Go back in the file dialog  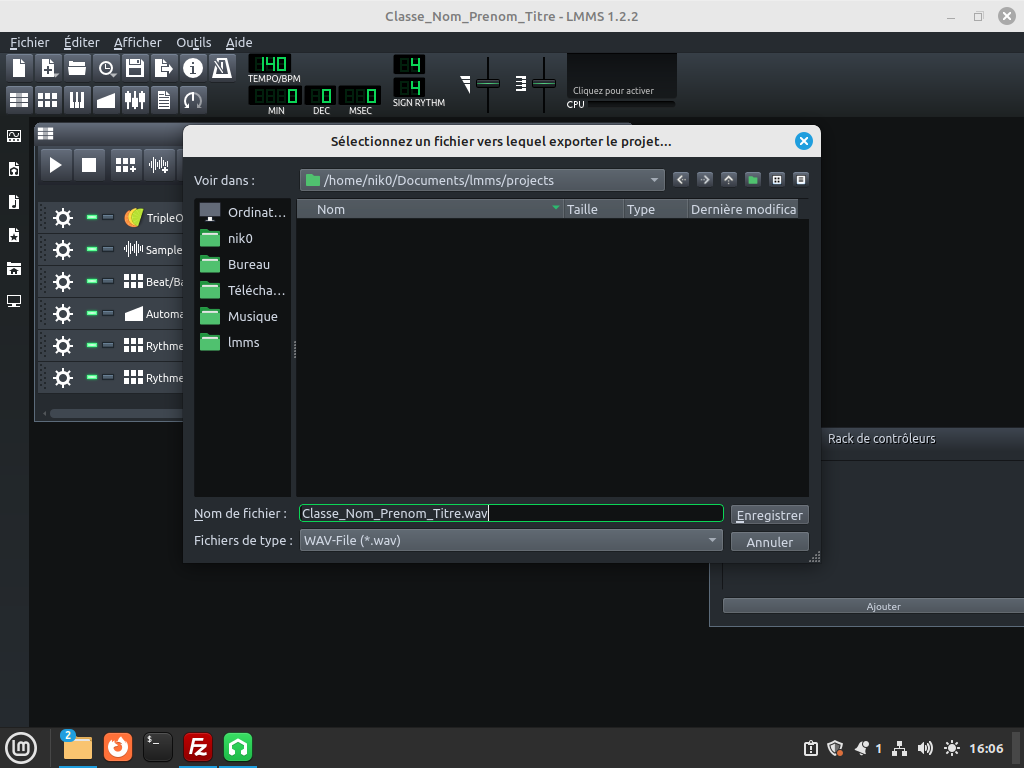pyautogui.click(x=681, y=180)
